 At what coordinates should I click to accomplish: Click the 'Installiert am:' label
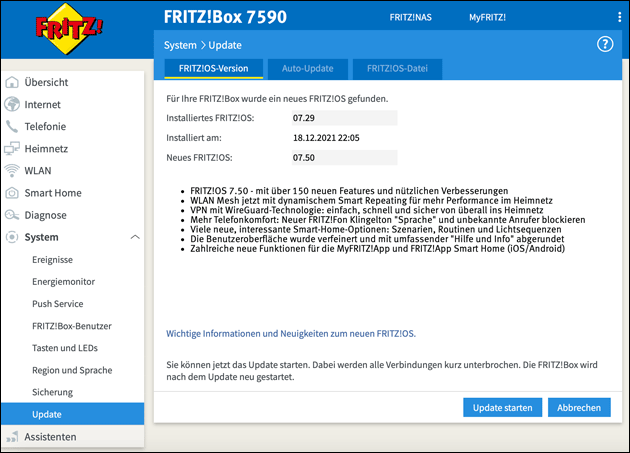pyautogui.click(x=194, y=138)
